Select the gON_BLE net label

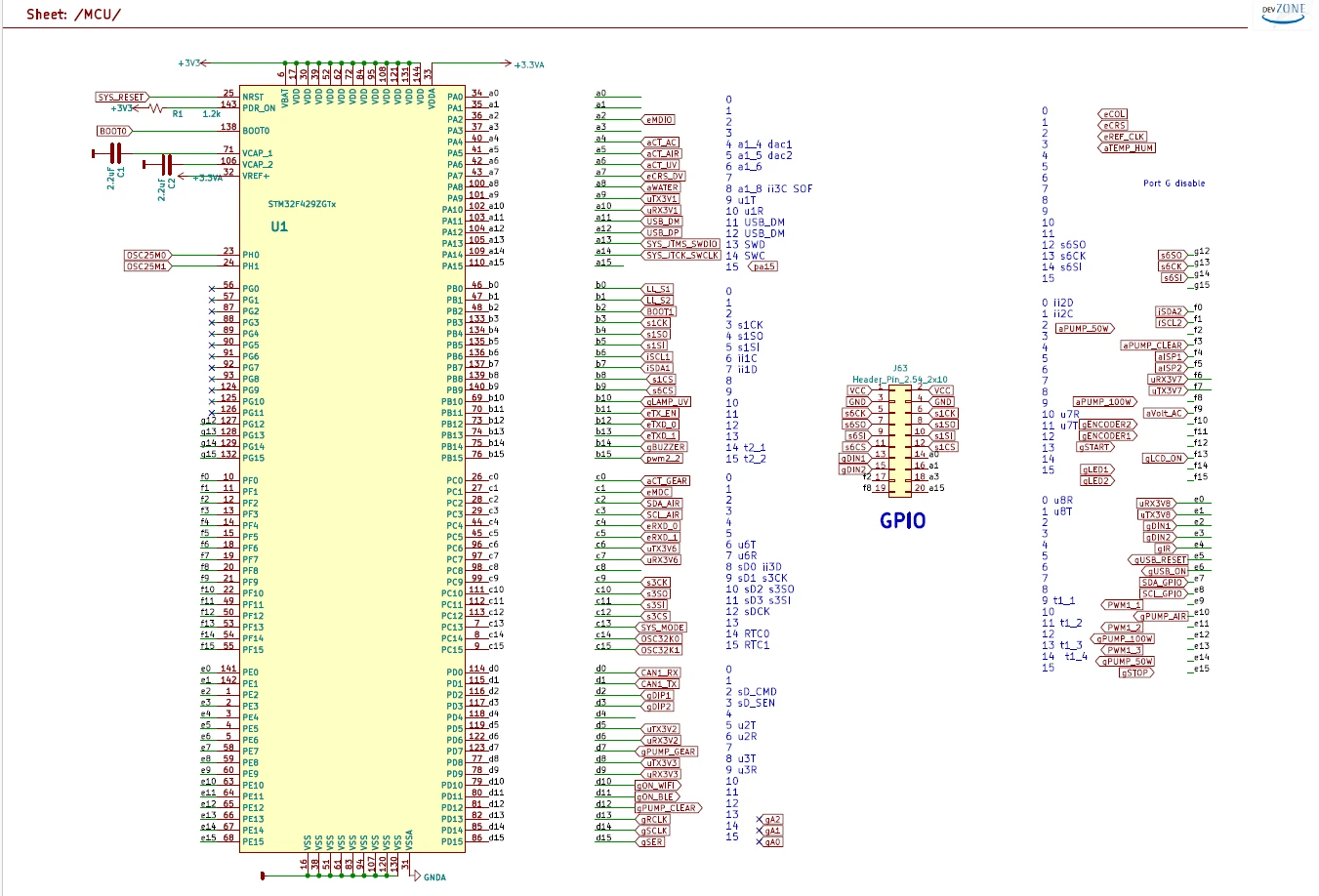(x=655, y=796)
